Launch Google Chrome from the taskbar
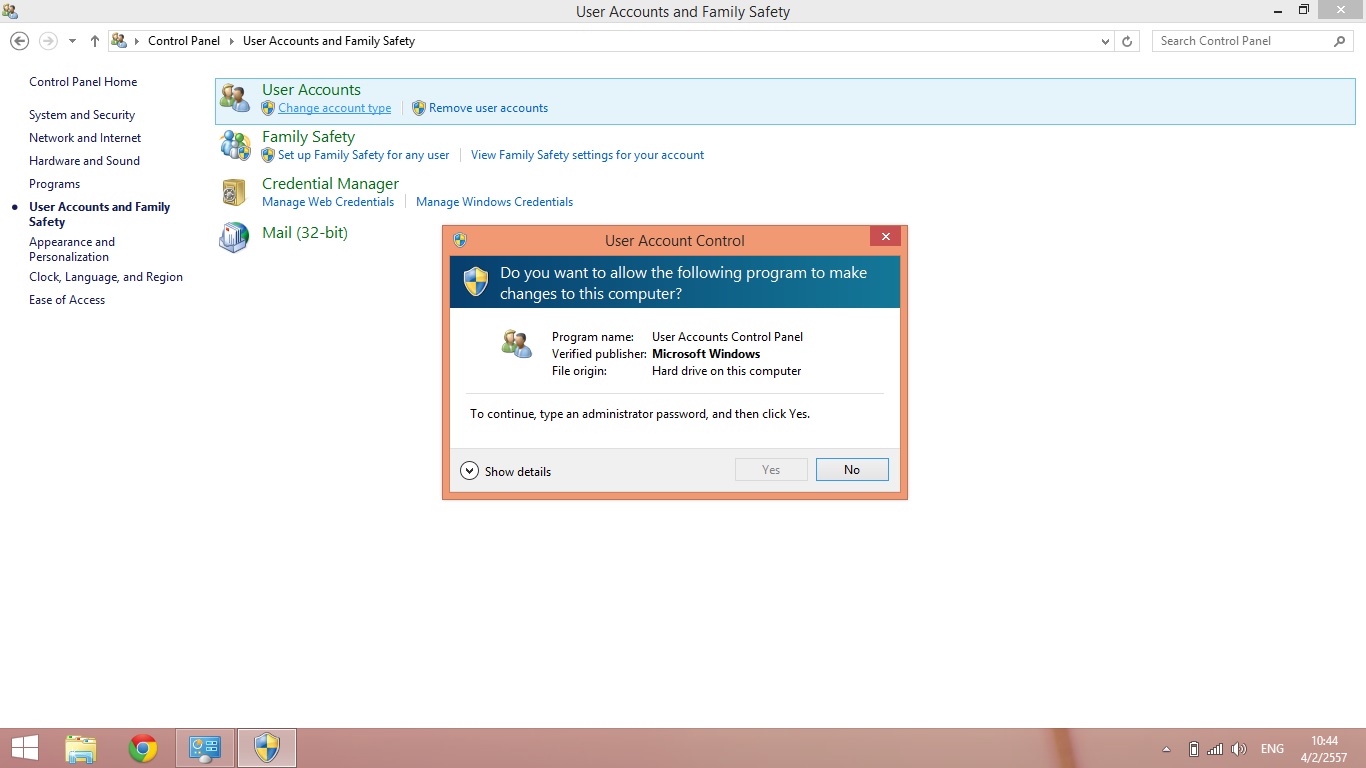This screenshot has width=1366, height=768. click(143, 748)
